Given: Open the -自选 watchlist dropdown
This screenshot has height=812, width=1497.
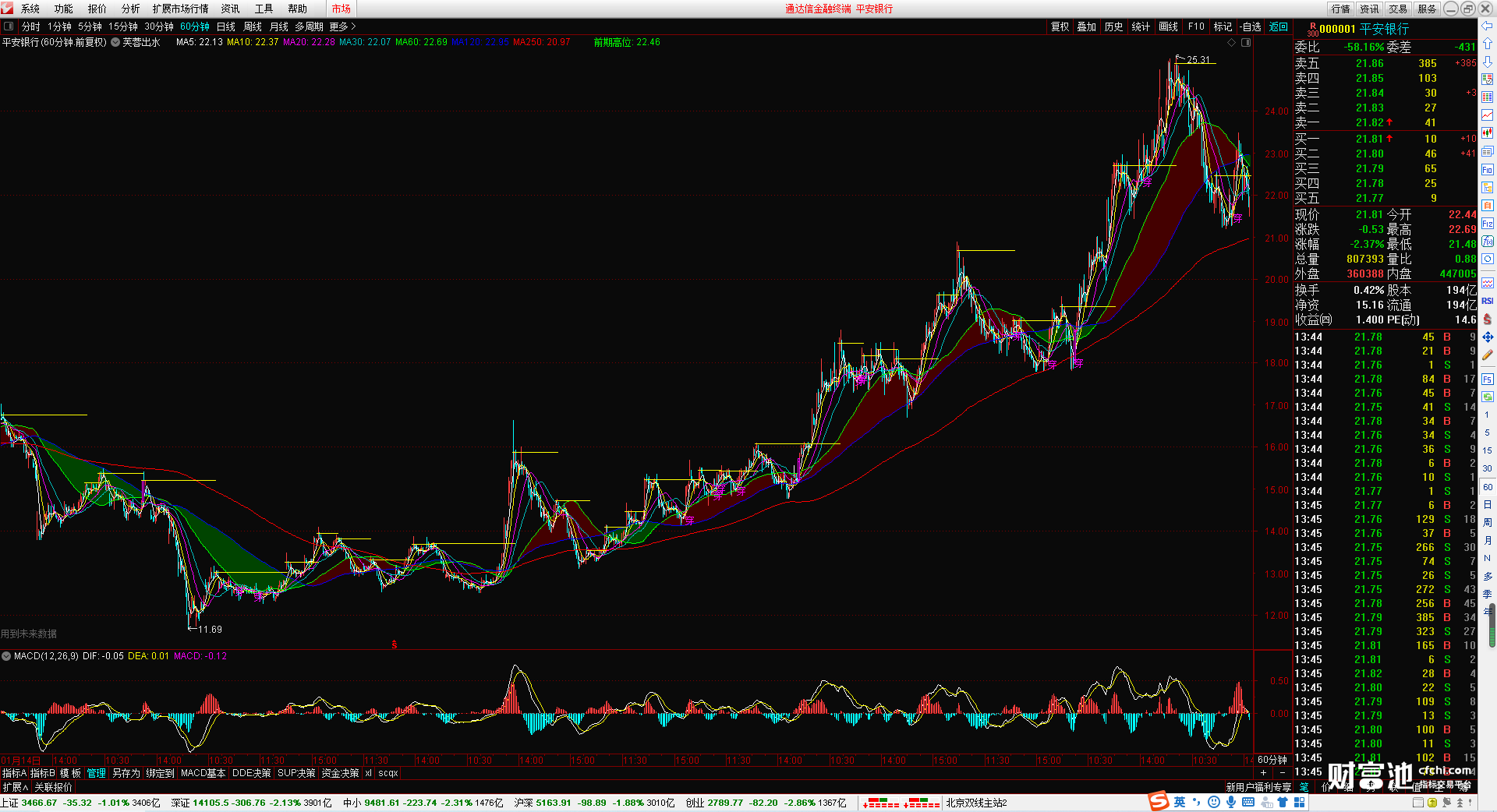Looking at the screenshot, I should pyautogui.click(x=1251, y=26).
